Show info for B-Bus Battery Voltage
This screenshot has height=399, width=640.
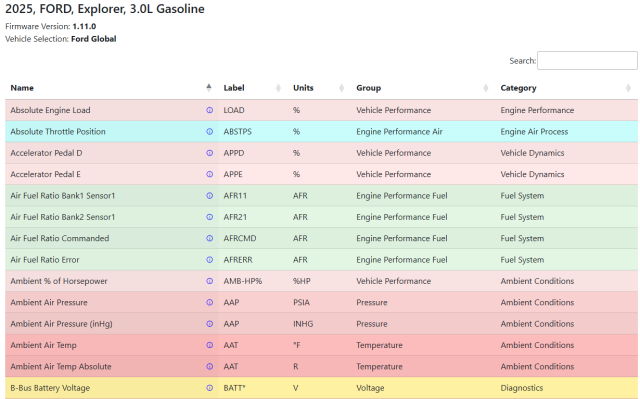pos(209,388)
